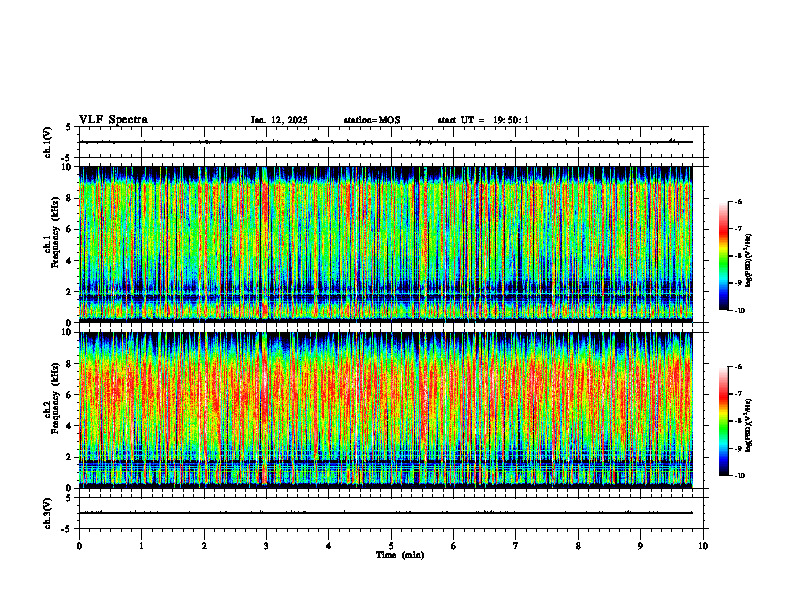Click the "1" tick on Time axis
Viewport: 792px width, 612px height.
141,546
